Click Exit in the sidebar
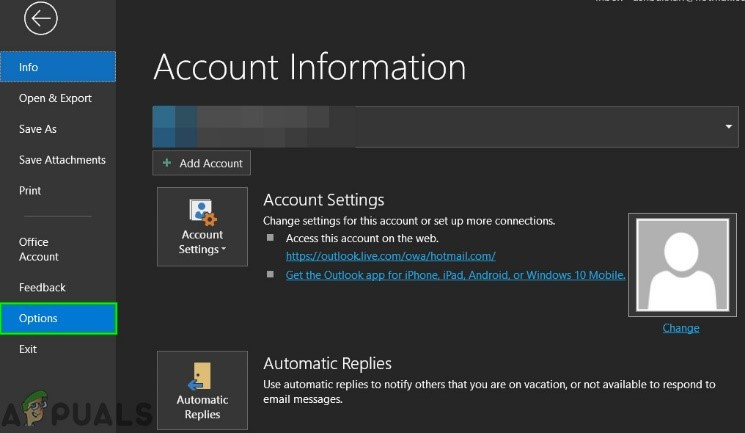Viewport: 745px width, 433px height. point(28,349)
